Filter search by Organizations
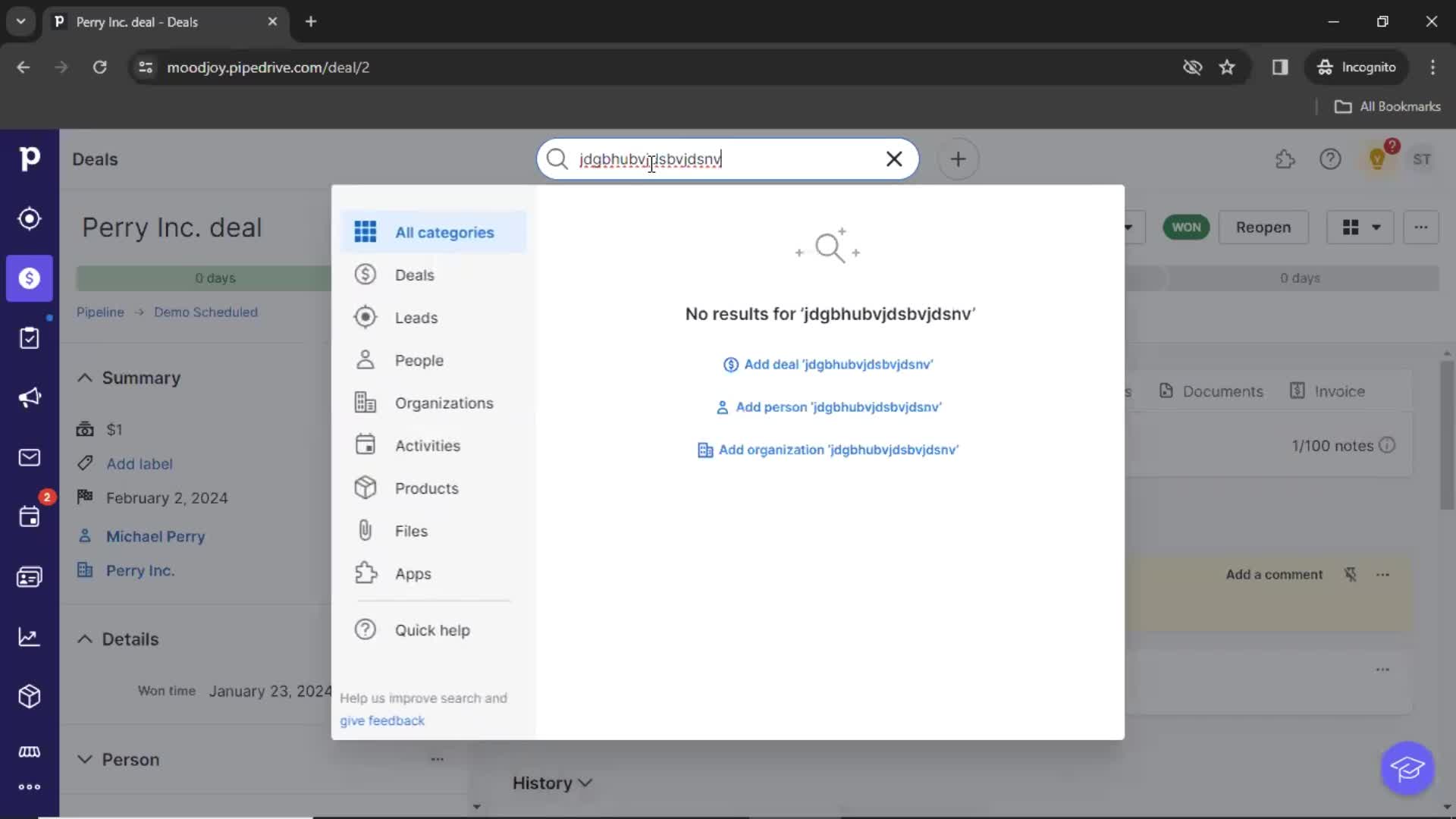The width and height of the screenshot is (1456, 819). pos(433,403)
